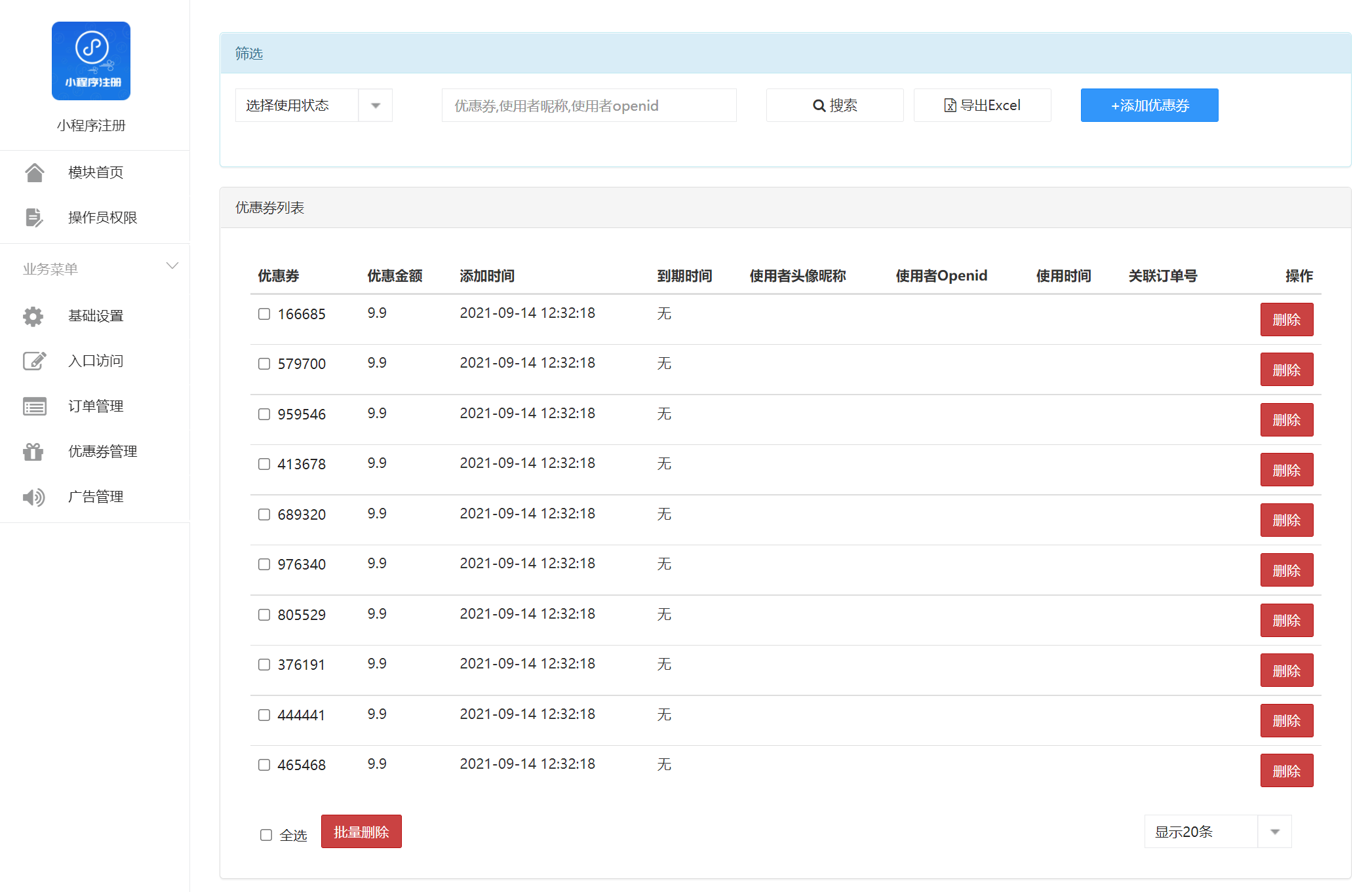Check the box for coupon 959546
The image size is (1372, 892).
point(264,414)
